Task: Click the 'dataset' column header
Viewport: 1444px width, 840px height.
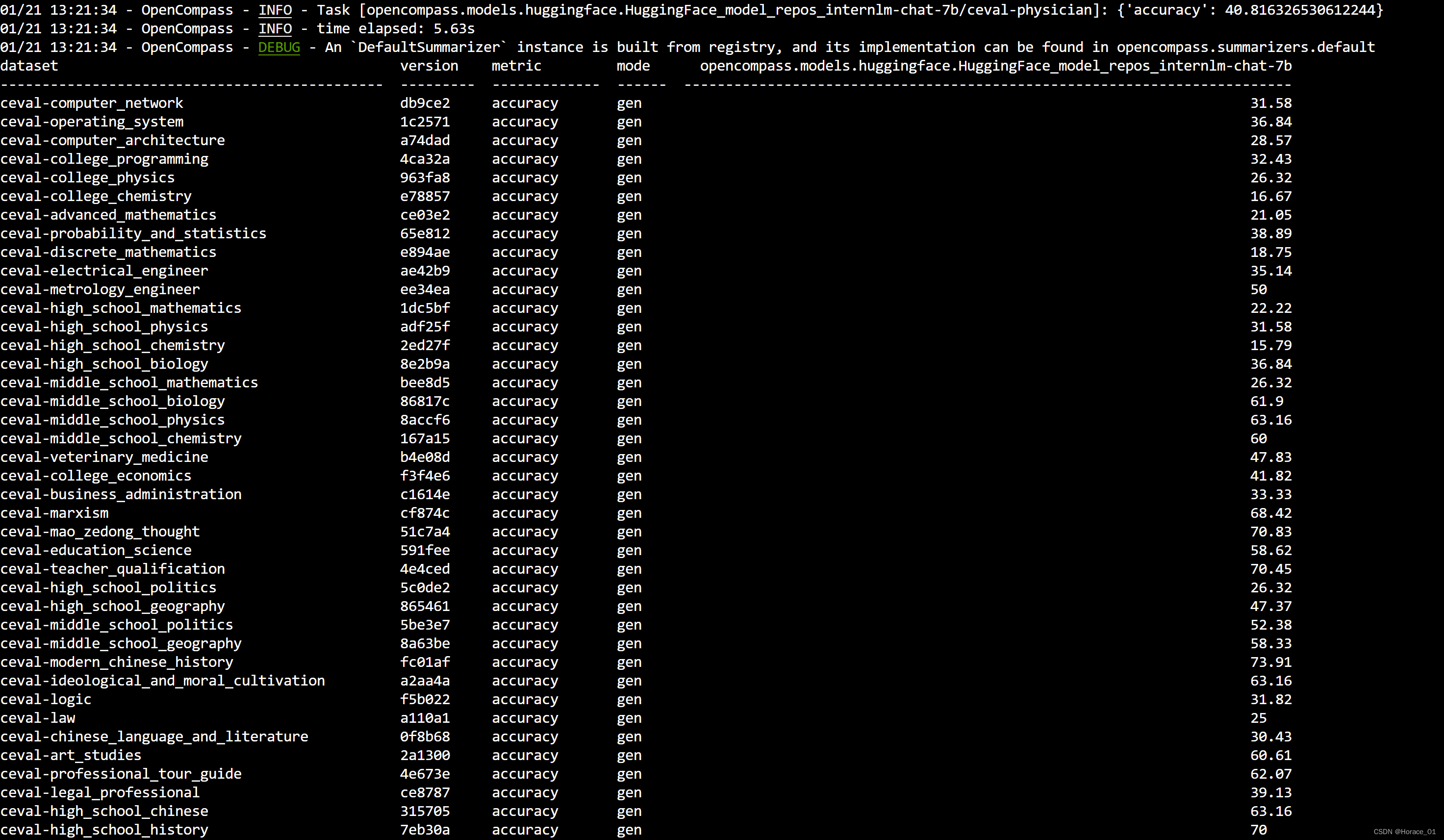Action: (x=28, y=66)
